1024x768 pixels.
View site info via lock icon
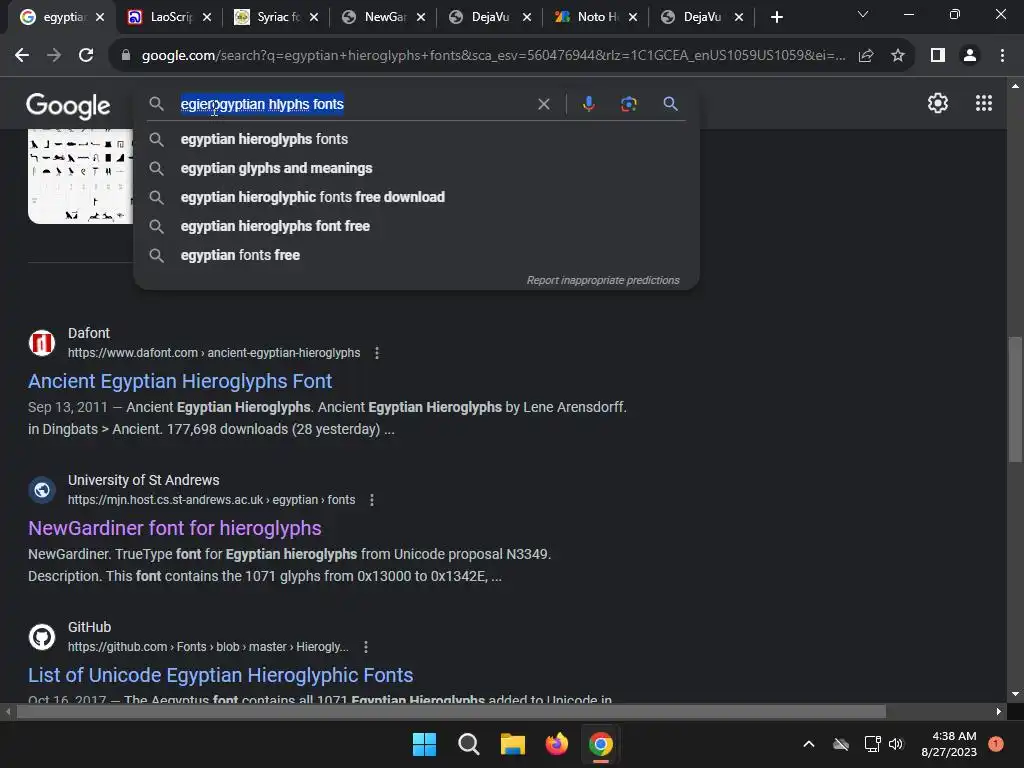pos(126,56)
